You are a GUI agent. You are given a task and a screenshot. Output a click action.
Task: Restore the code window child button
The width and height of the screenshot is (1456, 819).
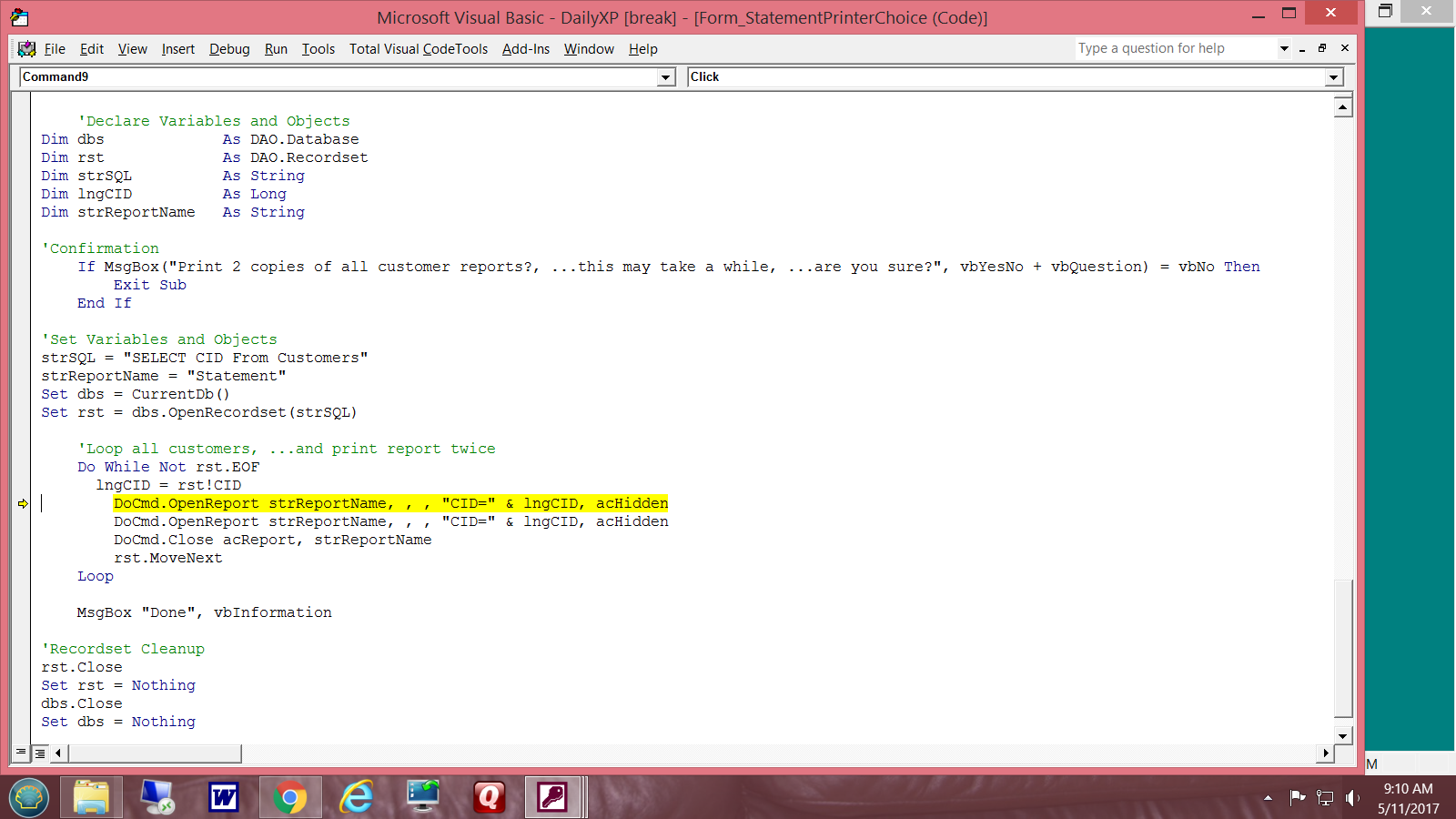click(1323, 48)
